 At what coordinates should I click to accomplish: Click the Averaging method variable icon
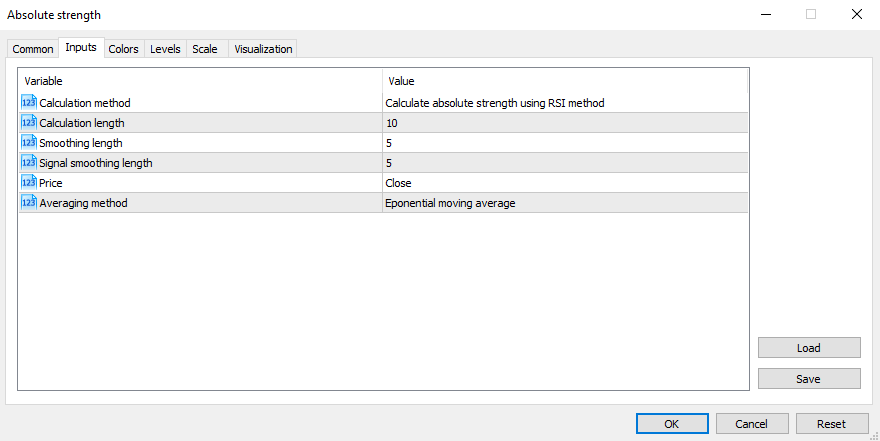tap(28, 202)
